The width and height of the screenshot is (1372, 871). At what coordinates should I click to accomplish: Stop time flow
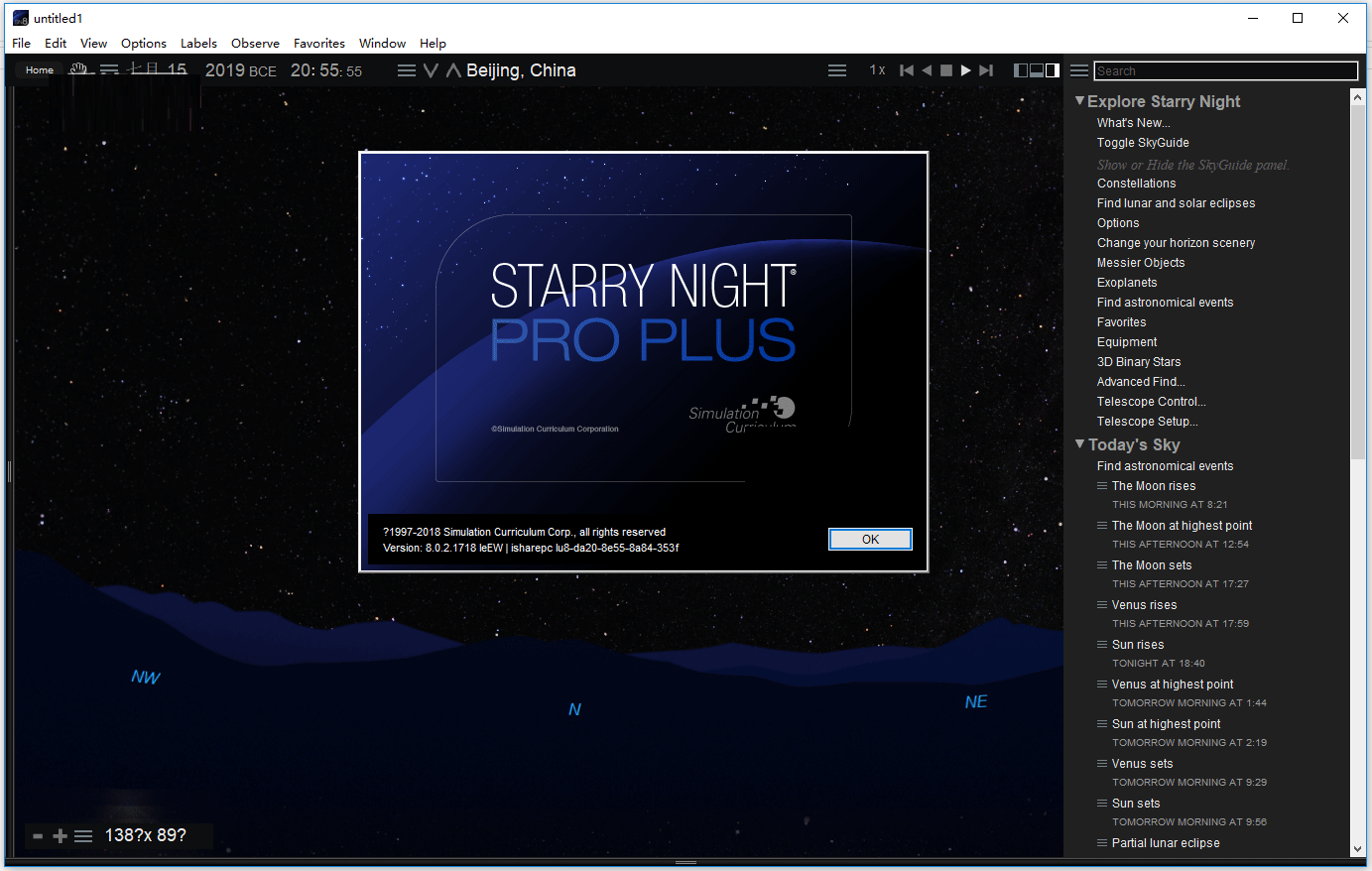pyautogui.click(x=946, y=70)
